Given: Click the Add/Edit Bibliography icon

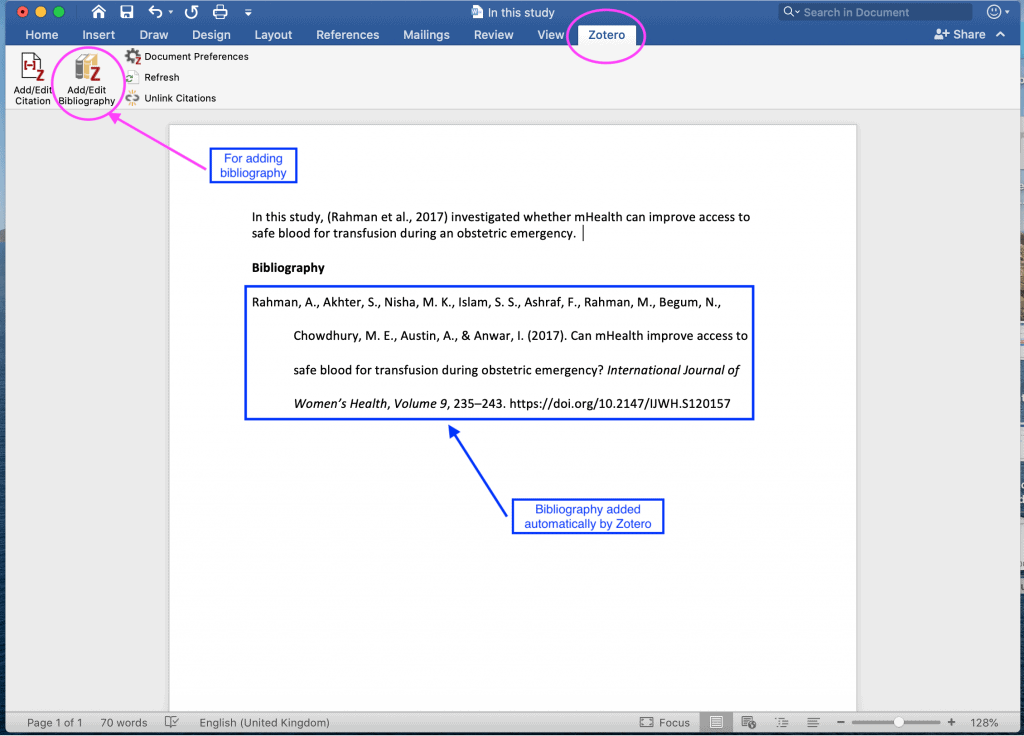Looking at the screenshot, I should click(x=87, y=70).
